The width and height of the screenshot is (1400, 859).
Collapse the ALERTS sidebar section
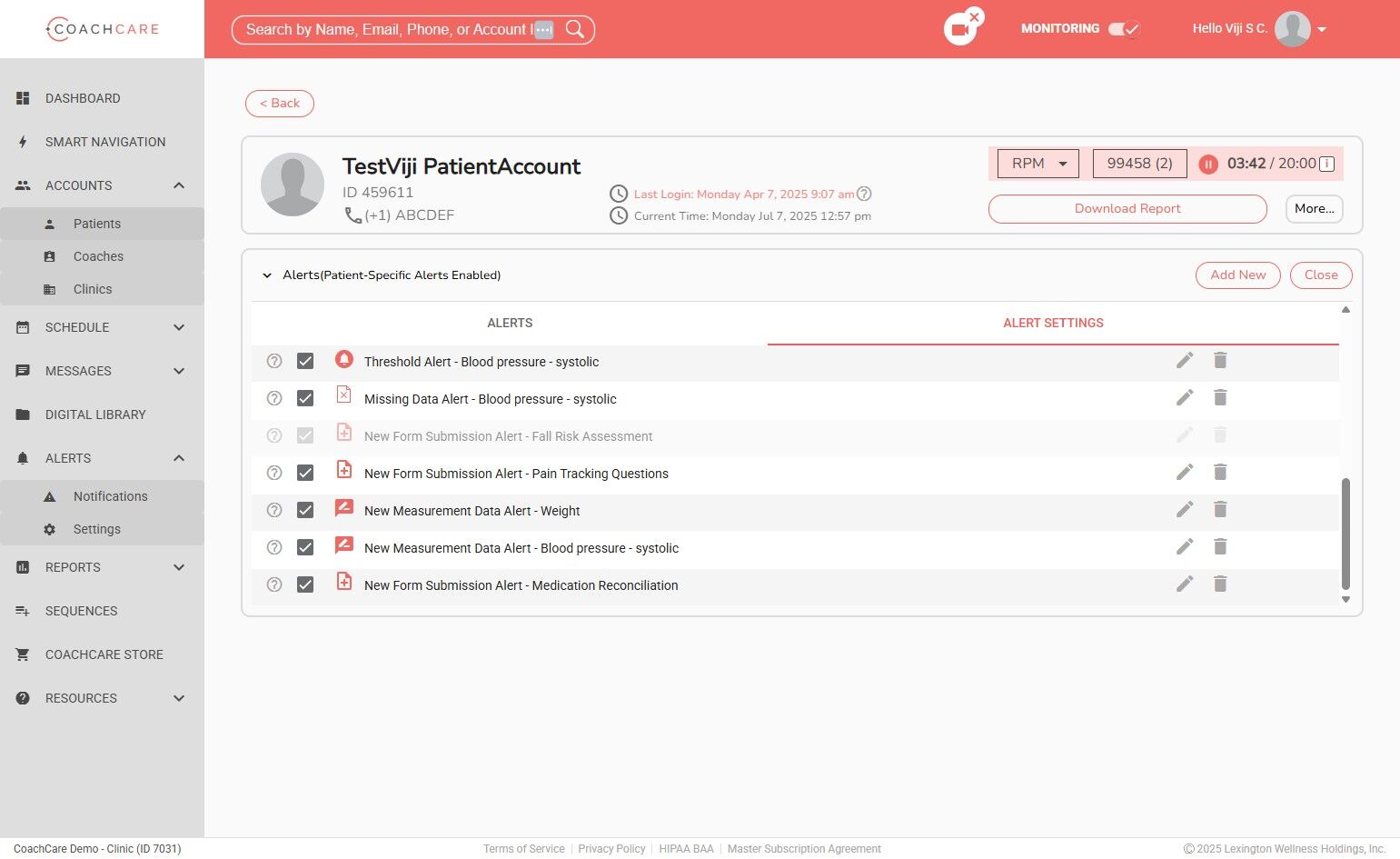click(x=179, y=458)
